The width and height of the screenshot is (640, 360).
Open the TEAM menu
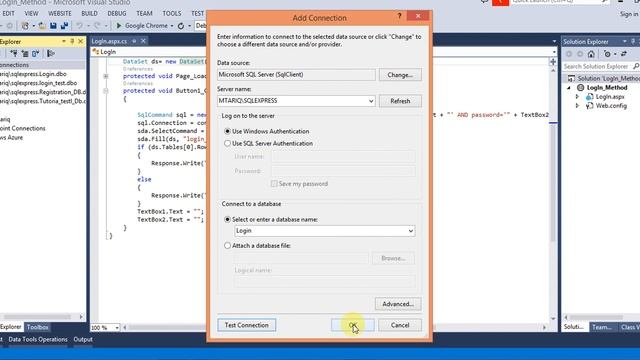[144, 13]
